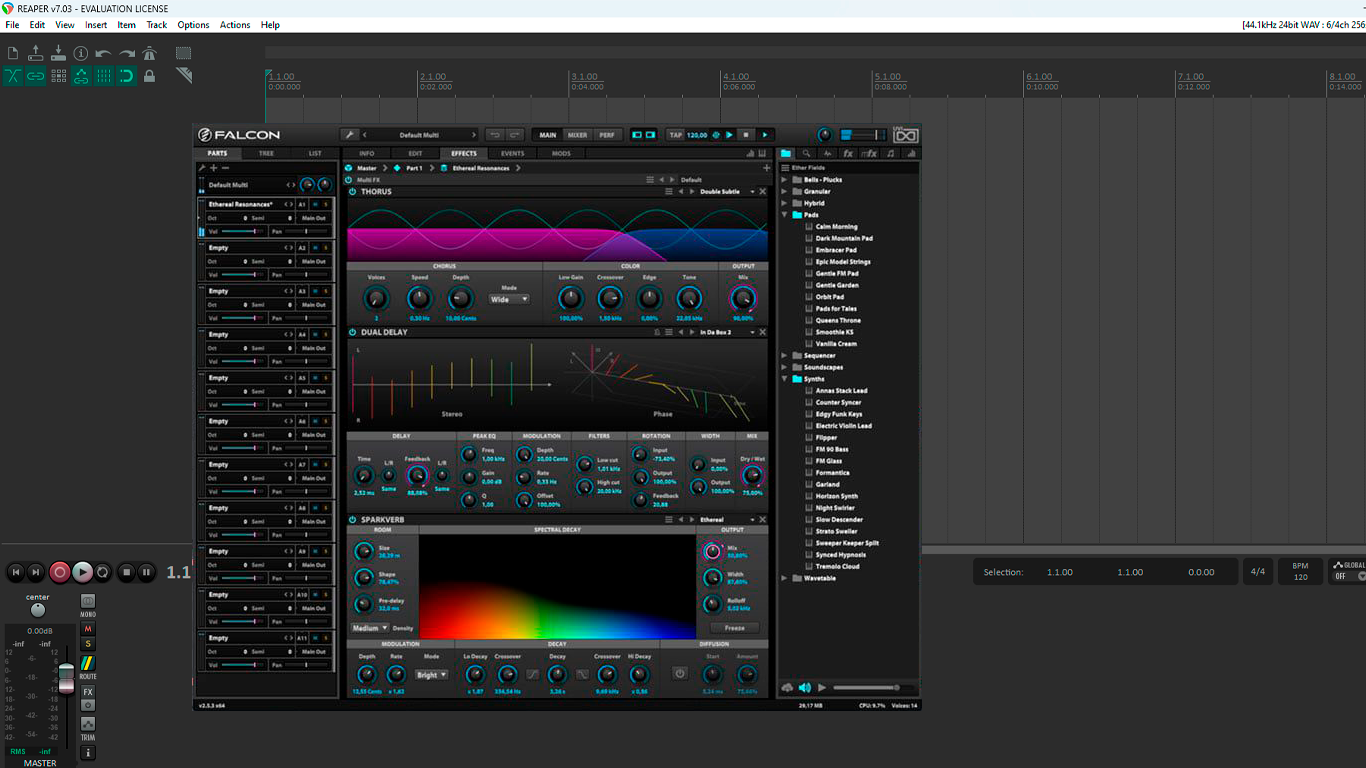This screenshot has height=768, width=1366.
Task: Toggle the Multi FX power button
Action: click(349, 180)
